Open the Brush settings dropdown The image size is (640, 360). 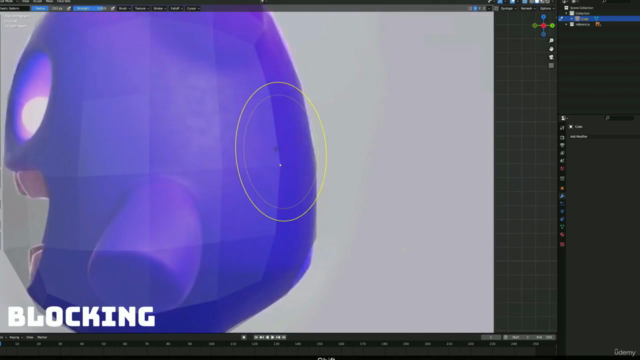pyautogui.click(x=124, y=8)
